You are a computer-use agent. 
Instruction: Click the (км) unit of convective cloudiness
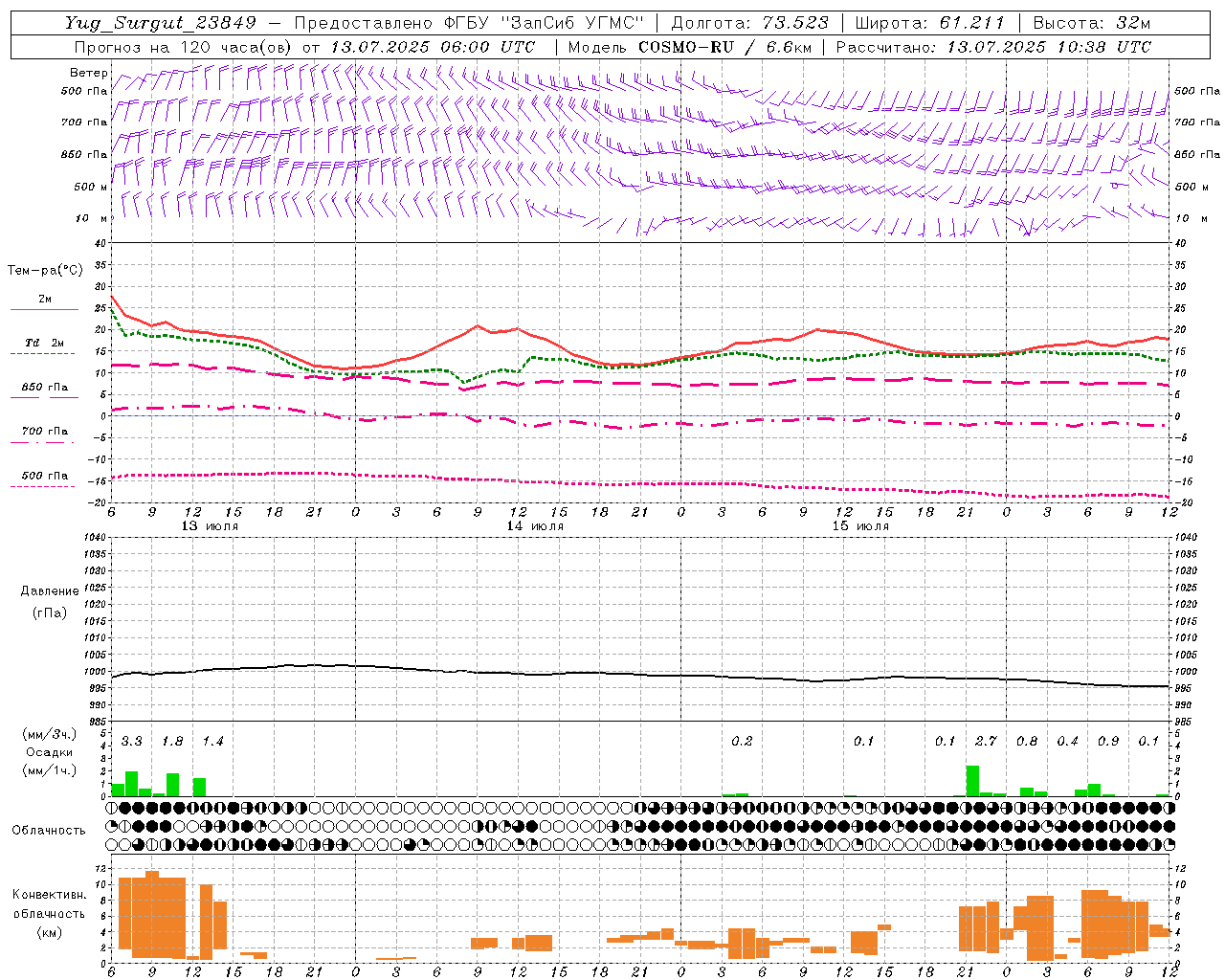click(50, 932)
